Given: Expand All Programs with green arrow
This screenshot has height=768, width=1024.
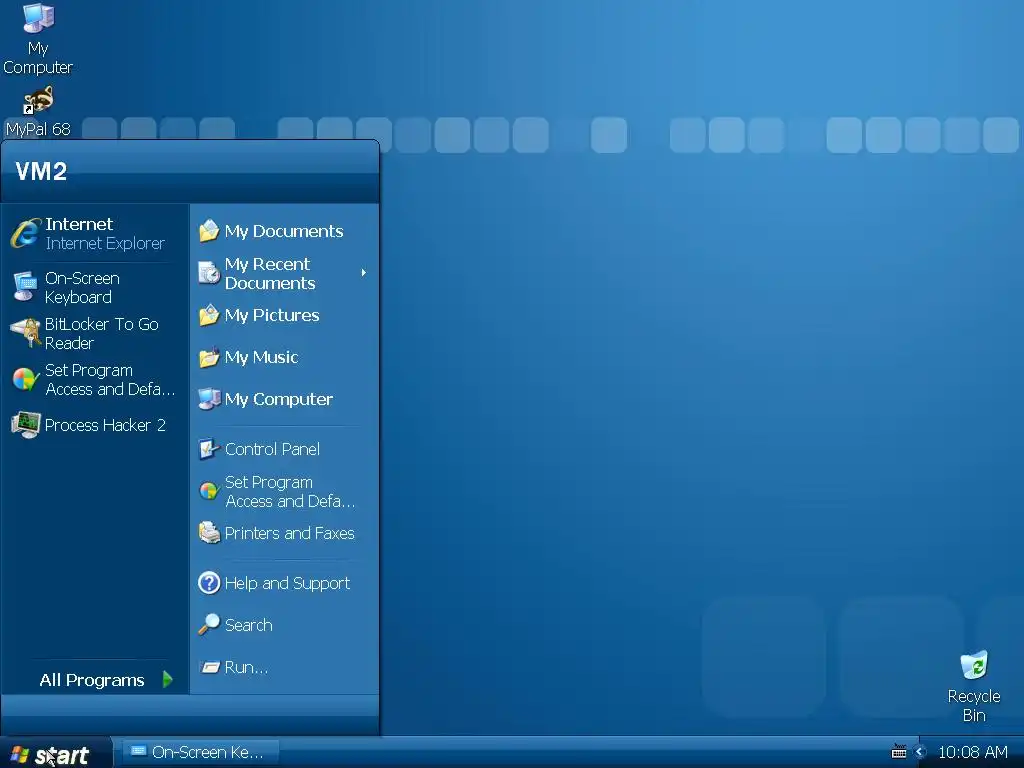Looking at the screenshot, I should [x=168, y=679].
